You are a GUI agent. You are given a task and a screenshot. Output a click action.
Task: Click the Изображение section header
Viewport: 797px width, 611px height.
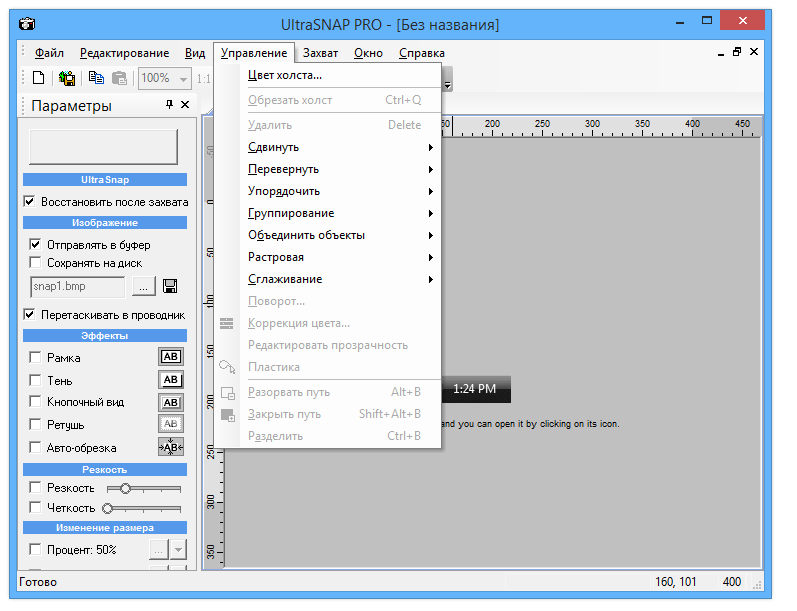click(105, 223)
